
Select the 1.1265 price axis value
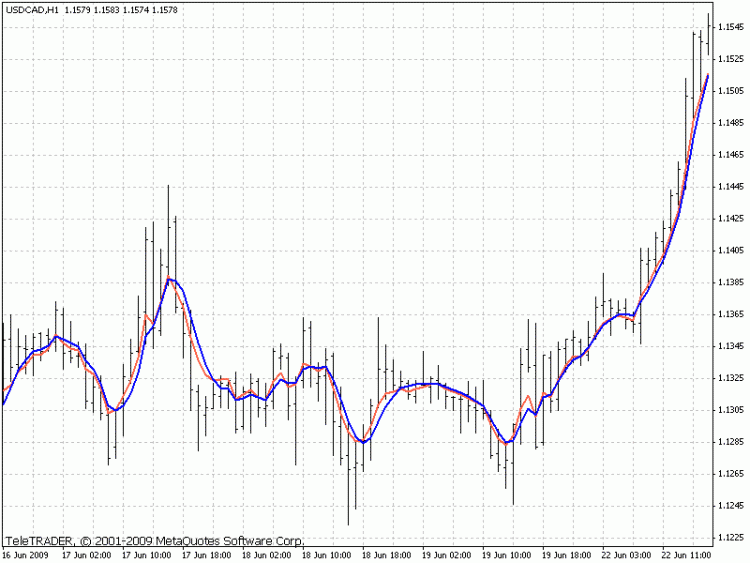731,474
